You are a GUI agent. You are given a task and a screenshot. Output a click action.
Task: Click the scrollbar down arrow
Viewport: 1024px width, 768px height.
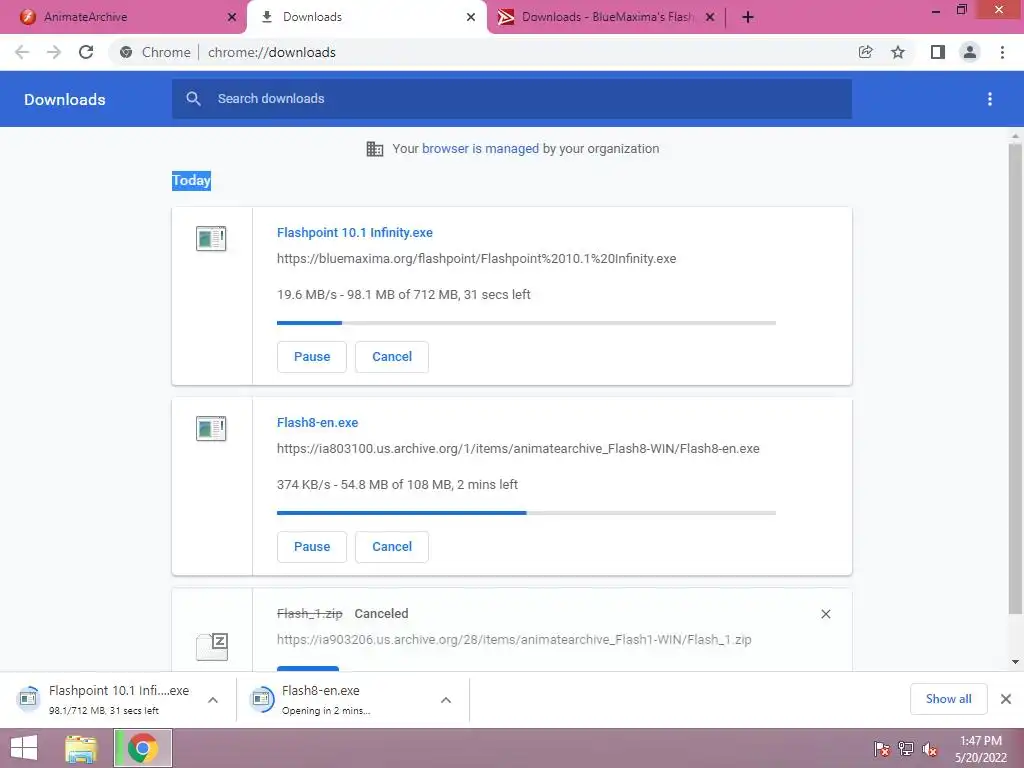(x=1015, y=662)
